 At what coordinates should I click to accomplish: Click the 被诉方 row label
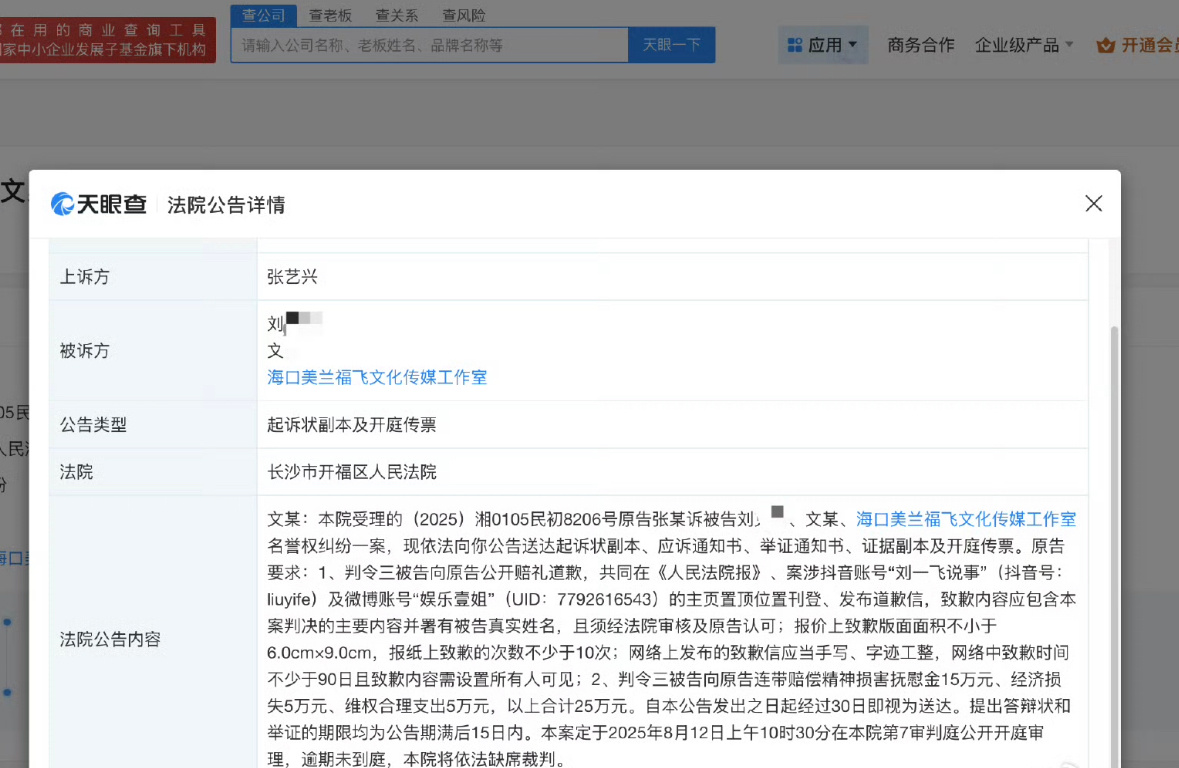point(84,351)
